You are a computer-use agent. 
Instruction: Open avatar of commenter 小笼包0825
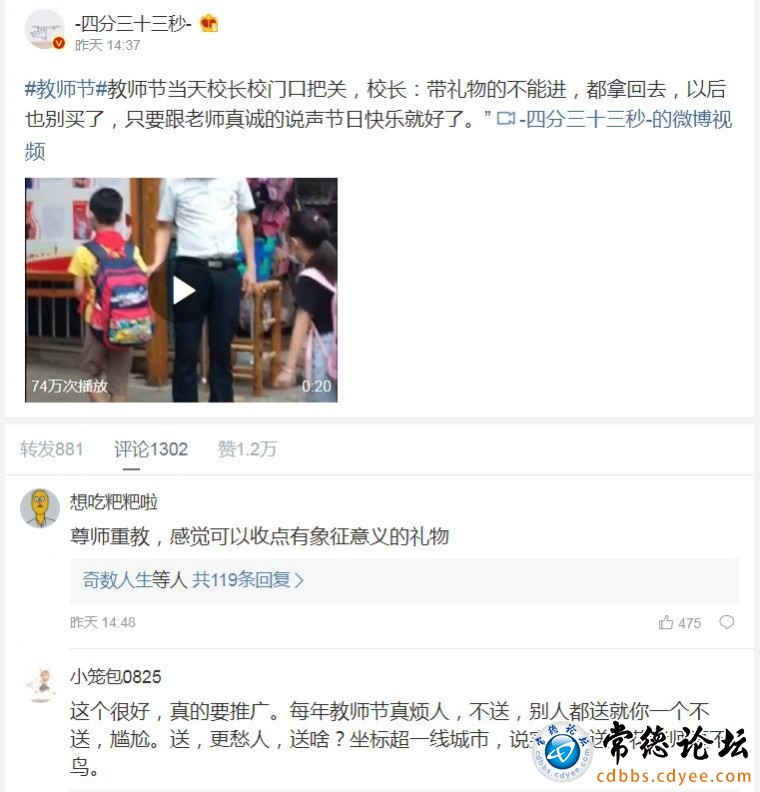[x=40, y=683]
